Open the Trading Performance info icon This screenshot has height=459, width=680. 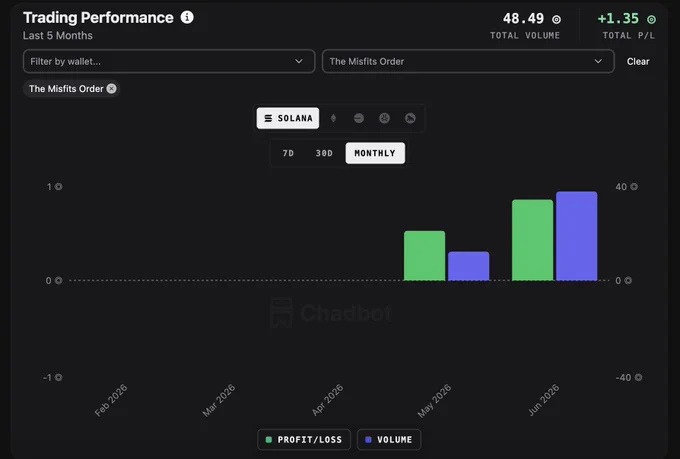pyautogui.click(x=187, y=17)
